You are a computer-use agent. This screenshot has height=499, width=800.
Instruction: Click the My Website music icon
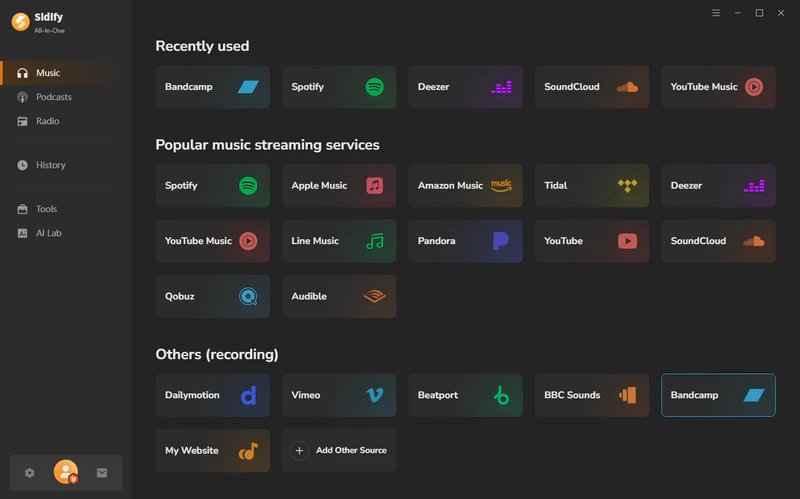point(248,451)
